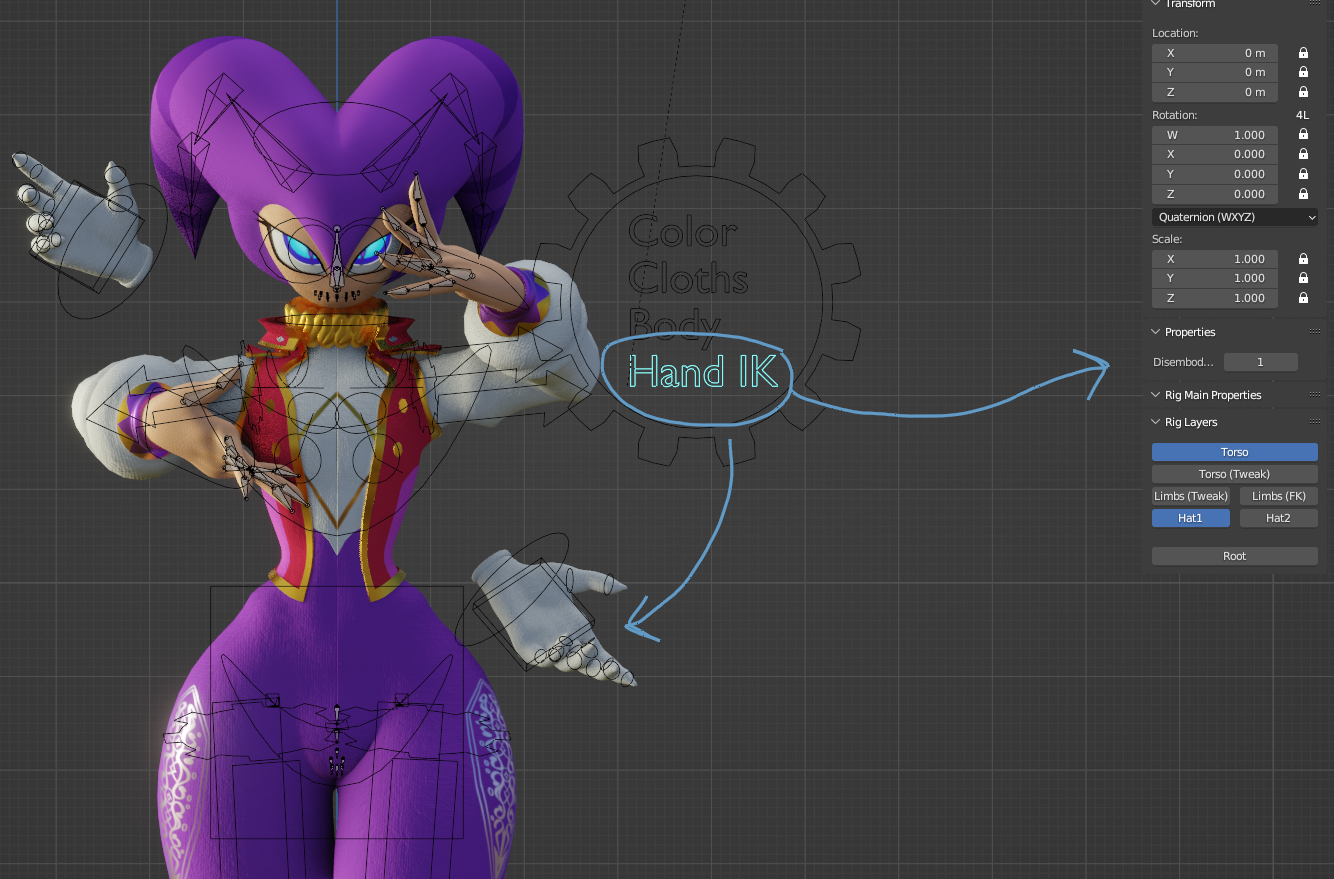Click the Disembod... property value field

click(1260, 362)
